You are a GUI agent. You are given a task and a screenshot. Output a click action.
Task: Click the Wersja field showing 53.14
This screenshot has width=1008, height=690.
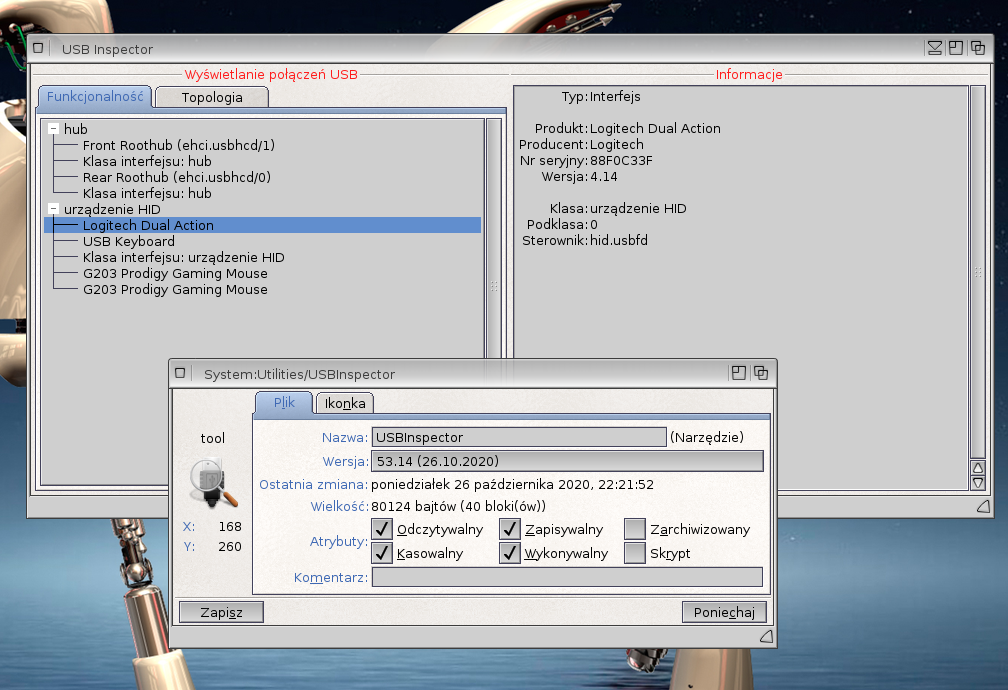(x=567, y=461)
